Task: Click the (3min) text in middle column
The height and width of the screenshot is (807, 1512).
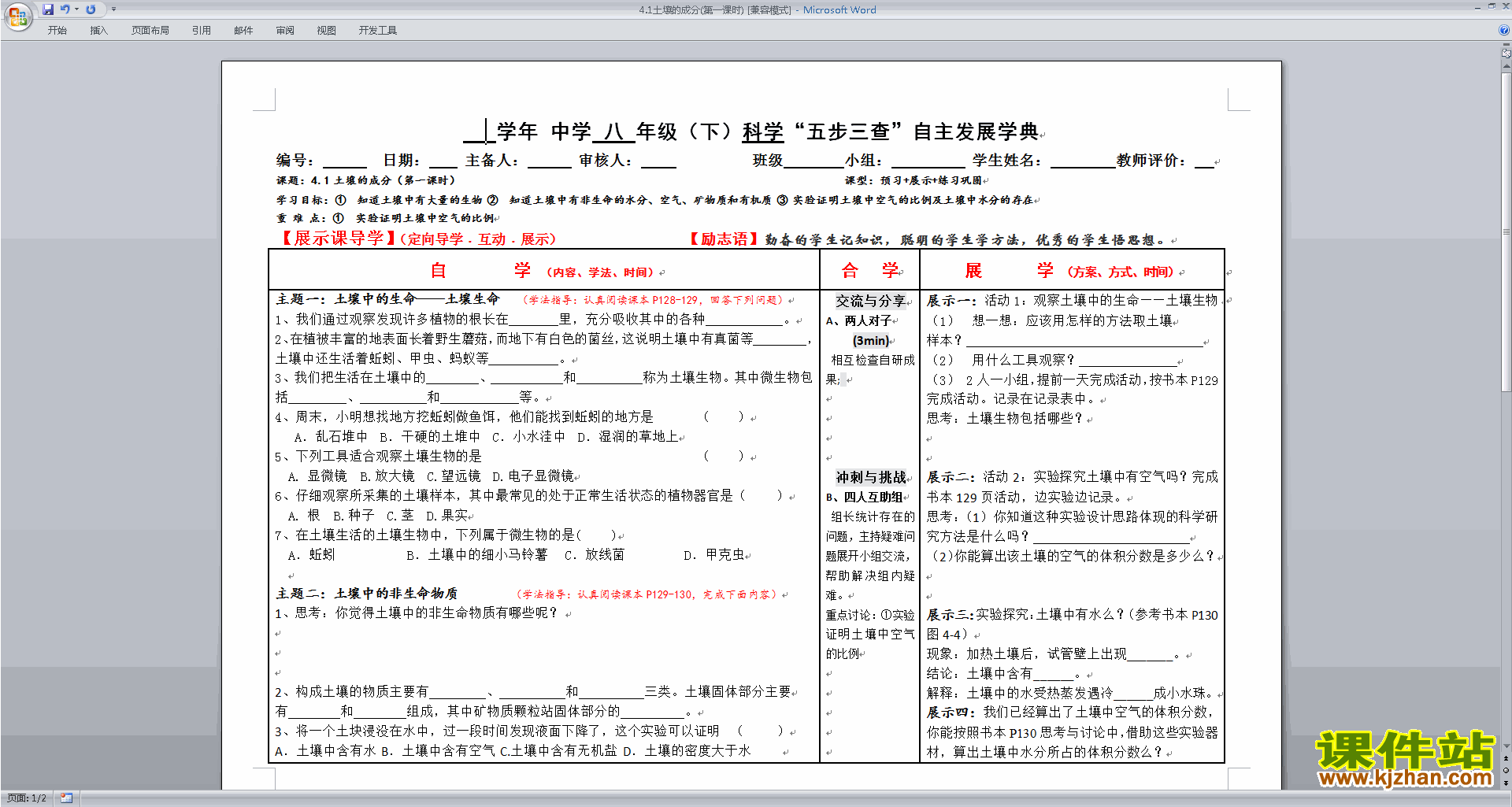Action: [x=870, y=340]
